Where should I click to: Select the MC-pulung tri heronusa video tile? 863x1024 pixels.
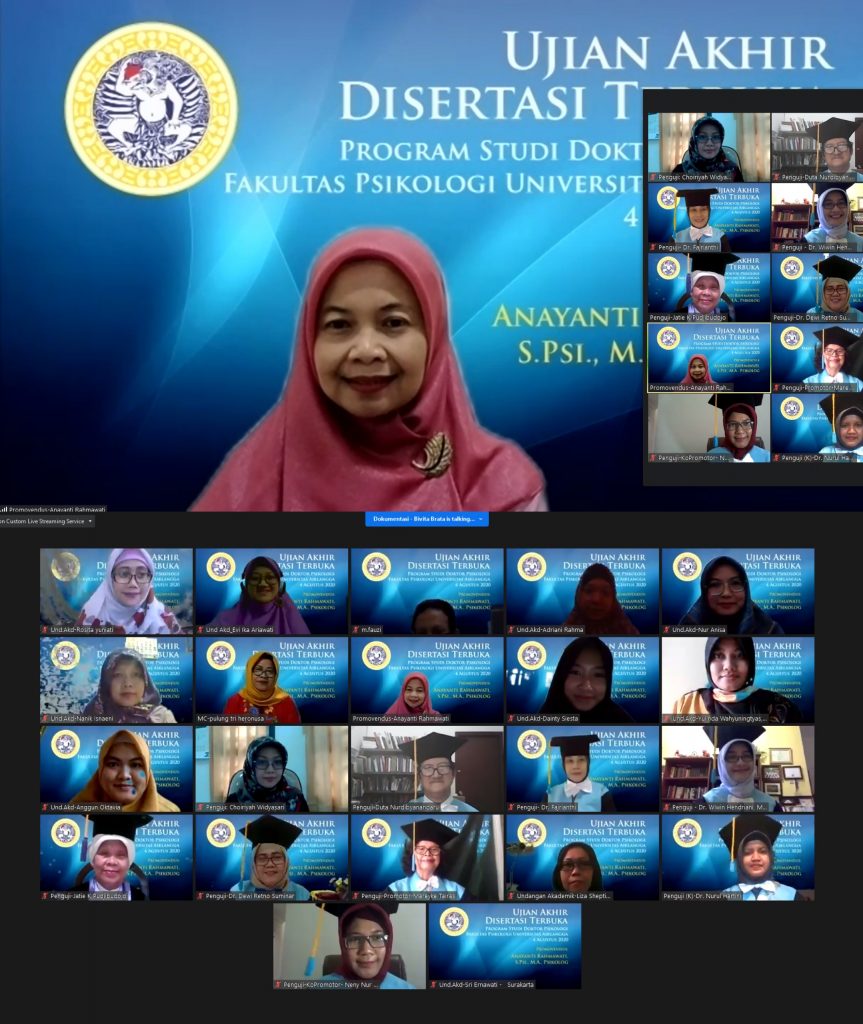point(271,680)
